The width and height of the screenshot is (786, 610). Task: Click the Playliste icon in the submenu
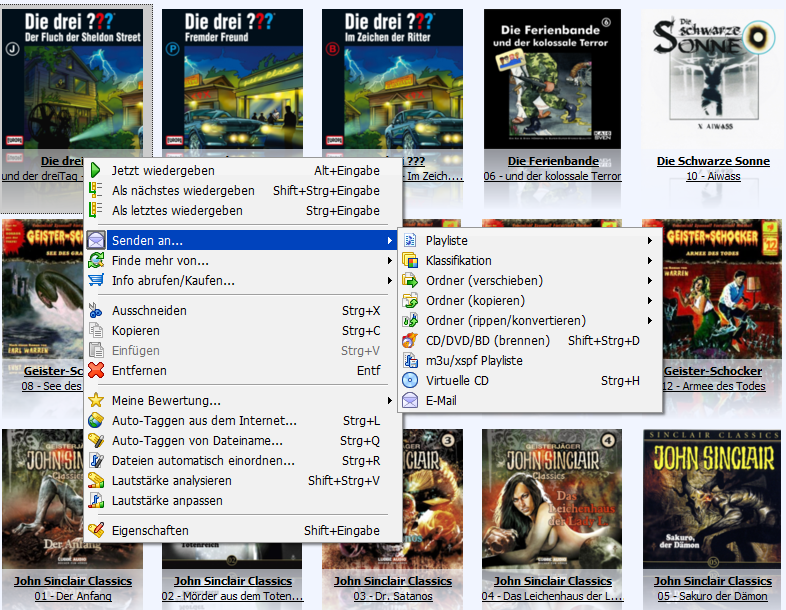(410, 241)
